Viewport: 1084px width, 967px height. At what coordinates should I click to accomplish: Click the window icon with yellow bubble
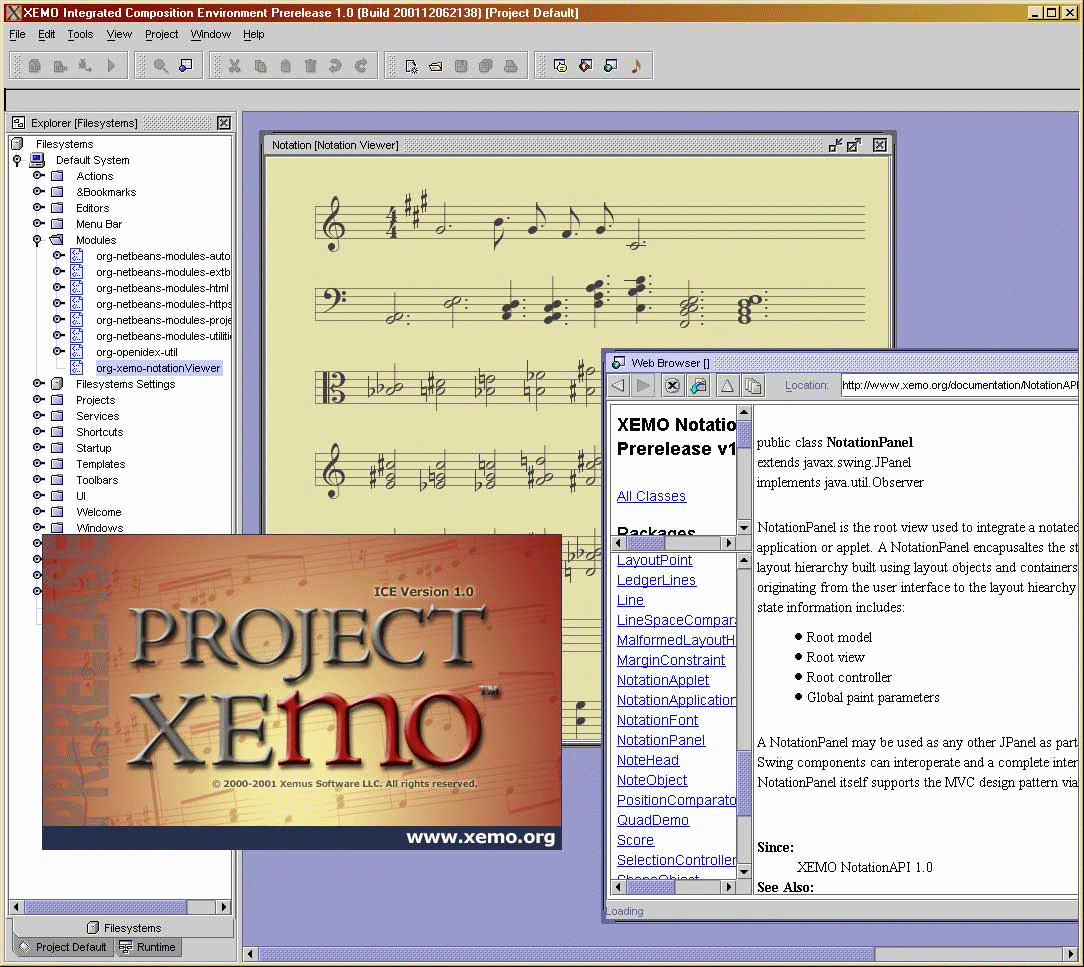point(560,66)
